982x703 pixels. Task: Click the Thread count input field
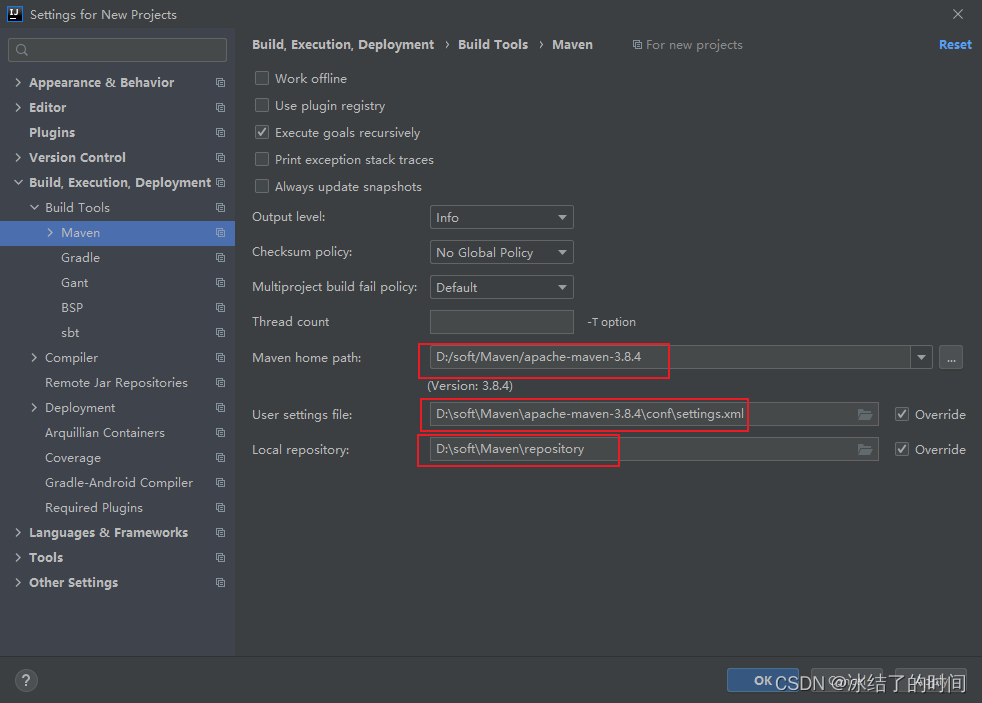(x=502, y=322)
